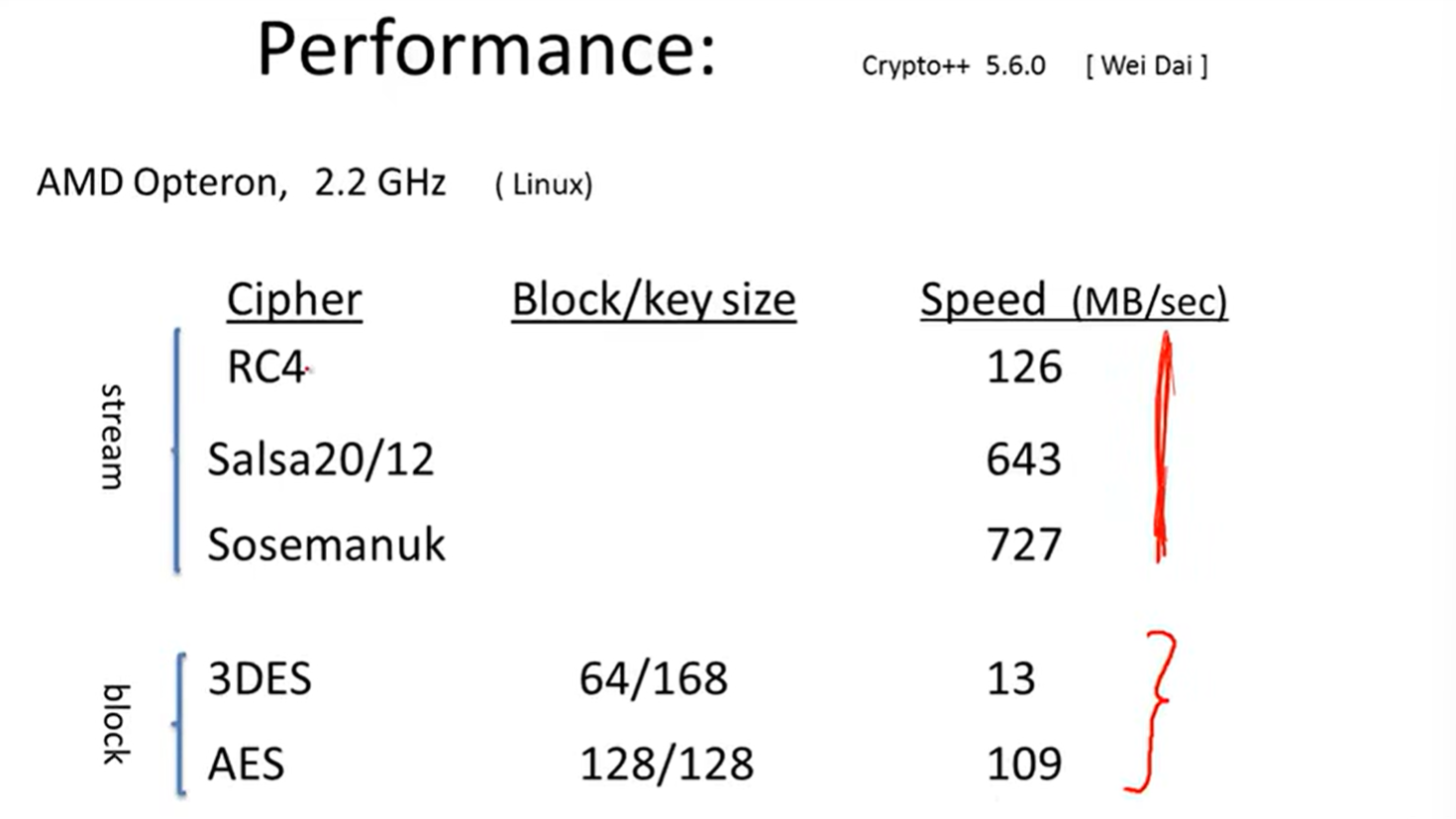Click the underlined Speed column header

point(983,300)
